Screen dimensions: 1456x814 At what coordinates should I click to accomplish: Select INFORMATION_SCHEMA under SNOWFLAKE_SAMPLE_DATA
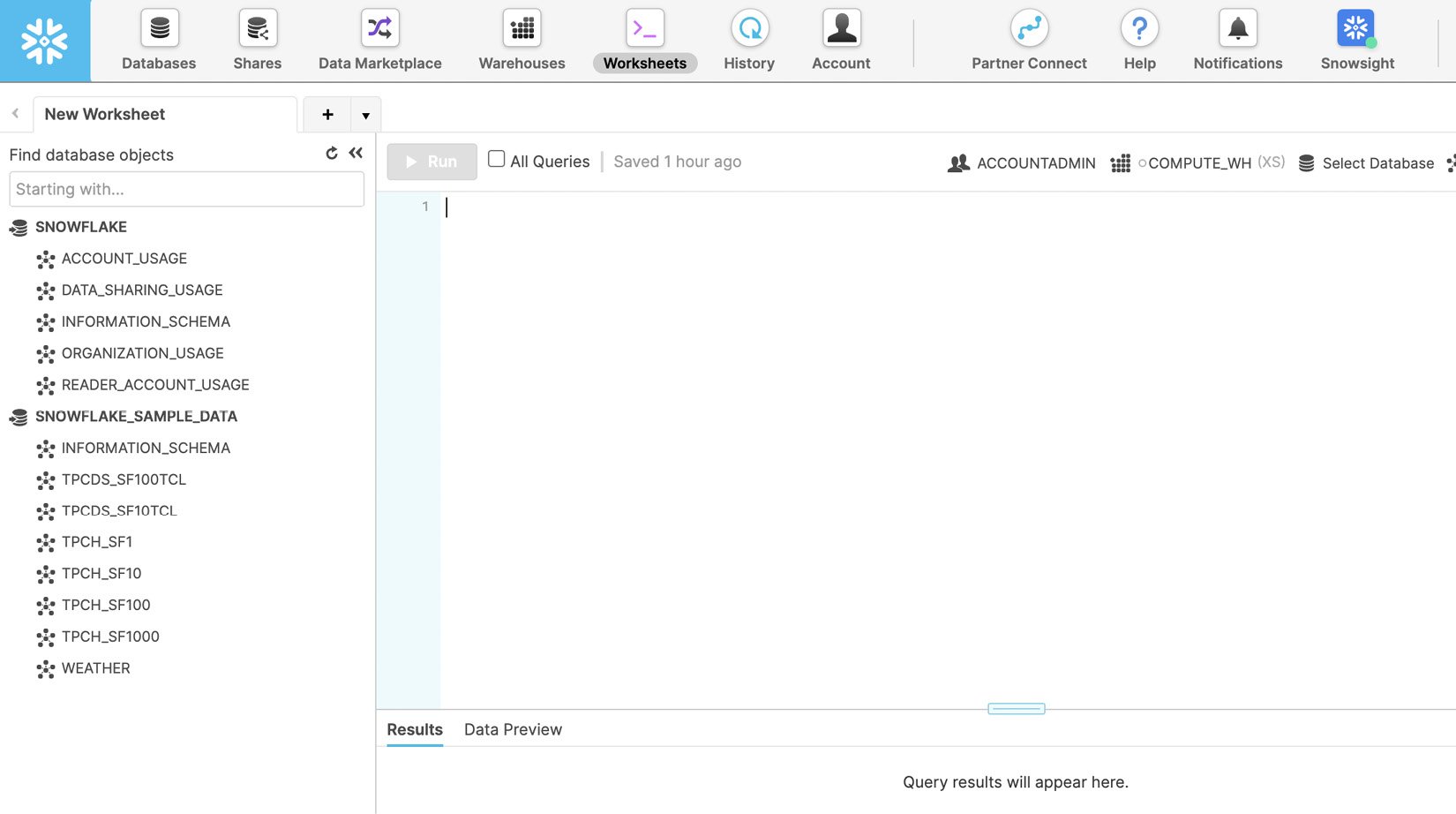point(146,448)
